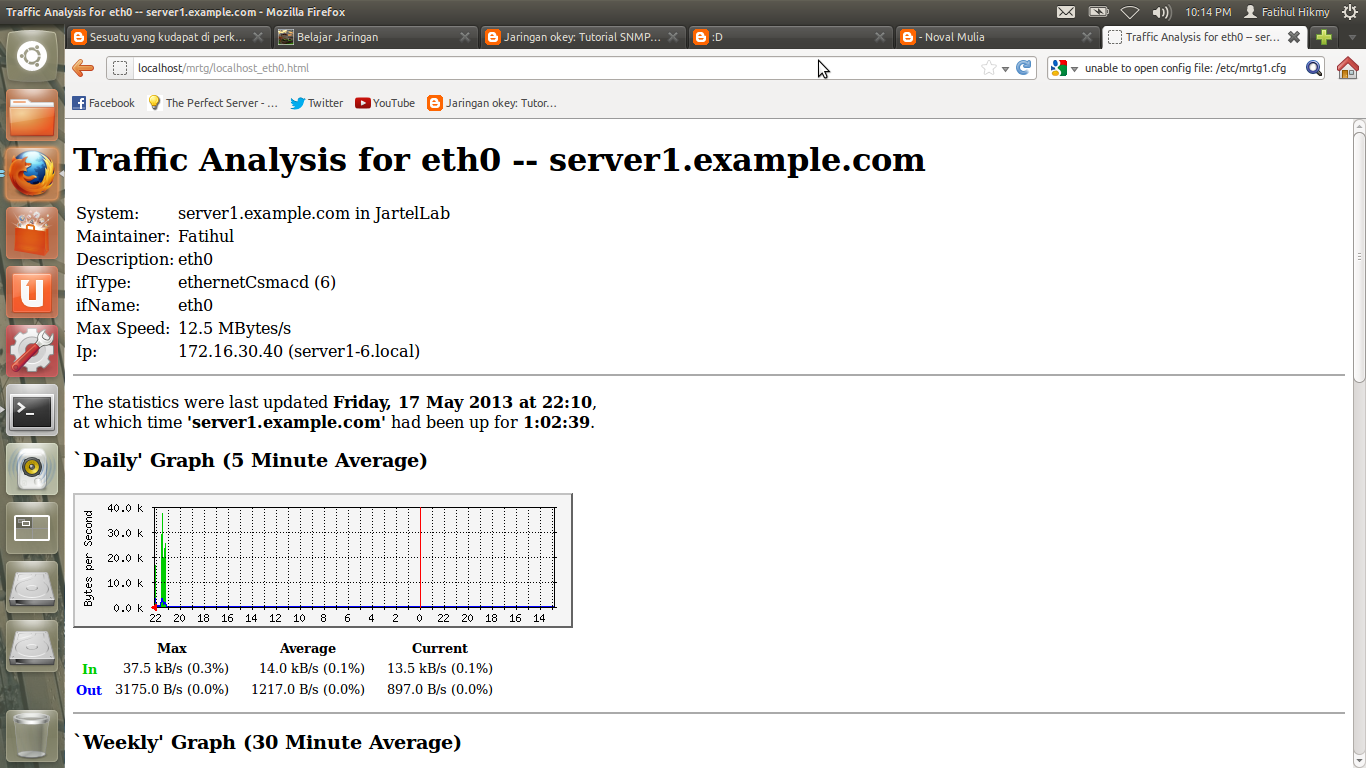1366x768 pixels.
Task: Open the file manager from the dock
Action: click(32, 114)
